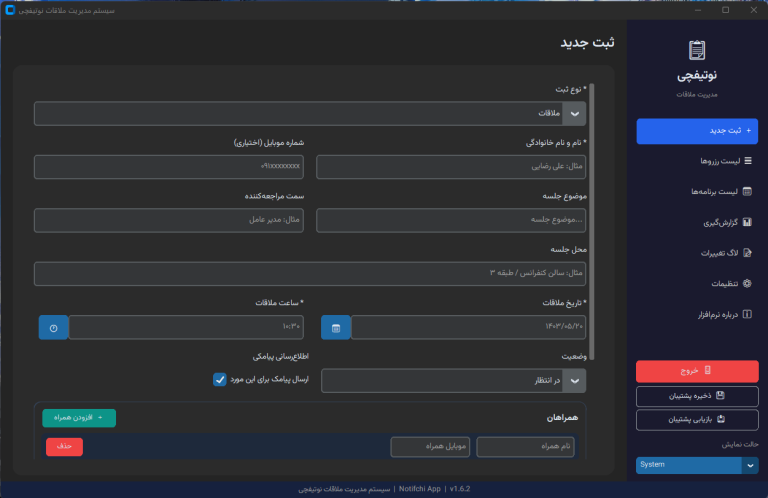
Task: Click the حالت نمایش label
Action: 740,445
